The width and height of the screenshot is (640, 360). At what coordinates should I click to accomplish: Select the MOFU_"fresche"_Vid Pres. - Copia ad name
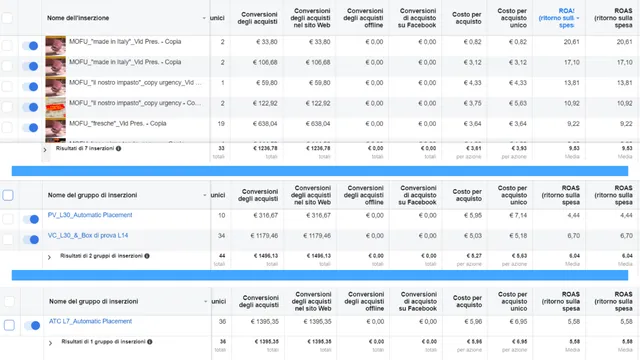[x=118, y=123]
